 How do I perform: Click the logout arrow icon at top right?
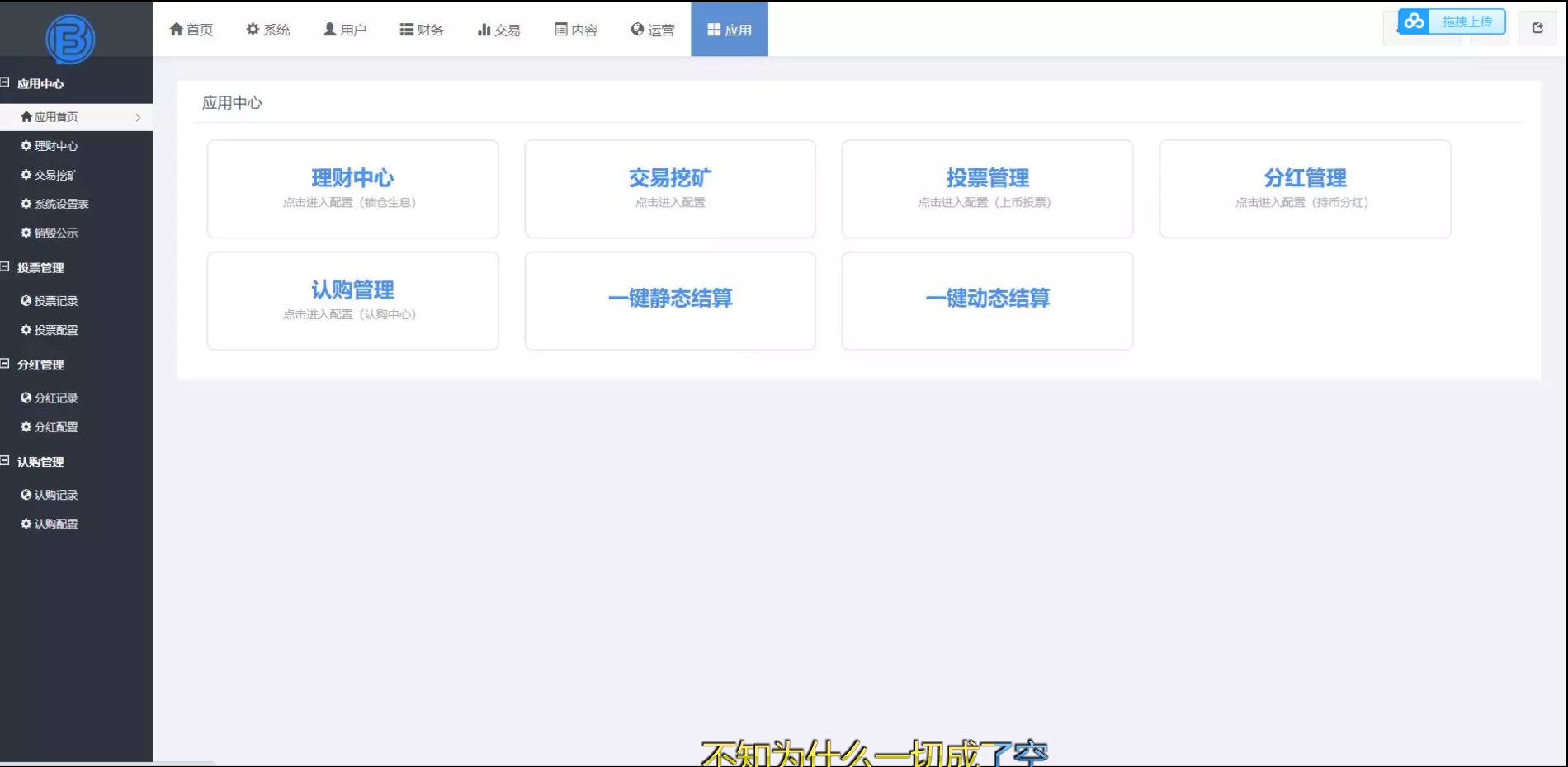tap(1537, 28)
